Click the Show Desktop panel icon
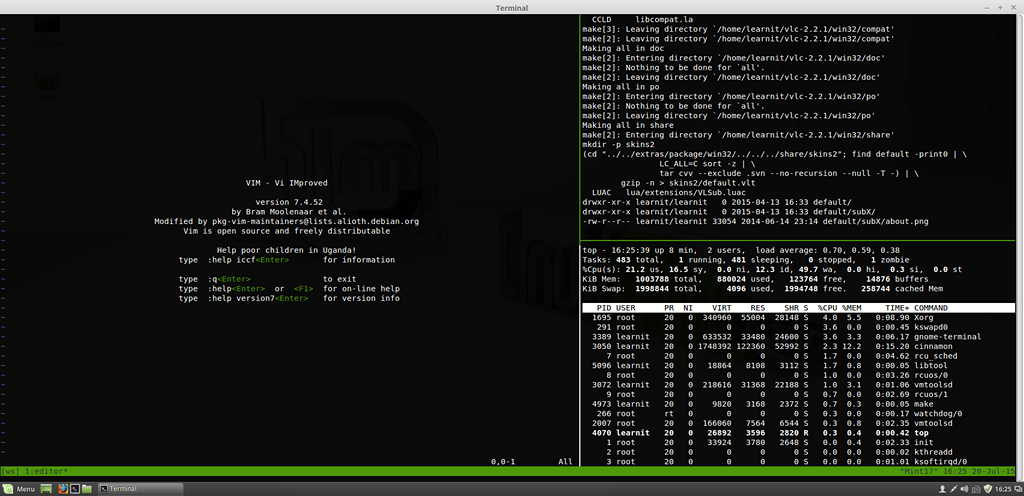 [x=46, y=489]
